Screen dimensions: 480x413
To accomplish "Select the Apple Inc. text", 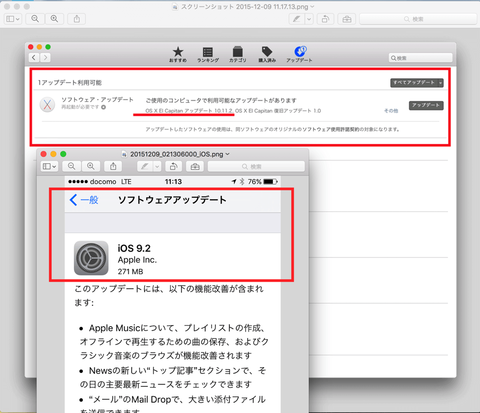I will (137, 260).
